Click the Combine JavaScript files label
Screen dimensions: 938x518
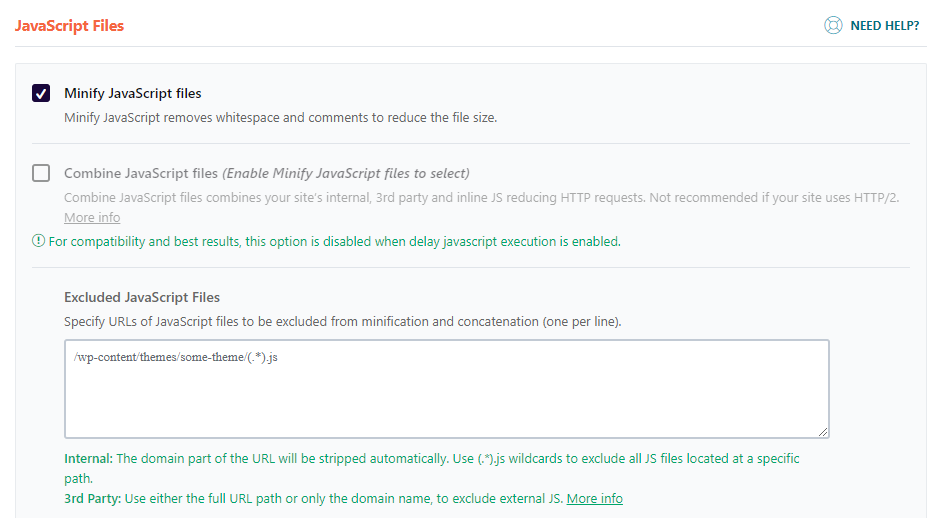(x=141, y=173)
